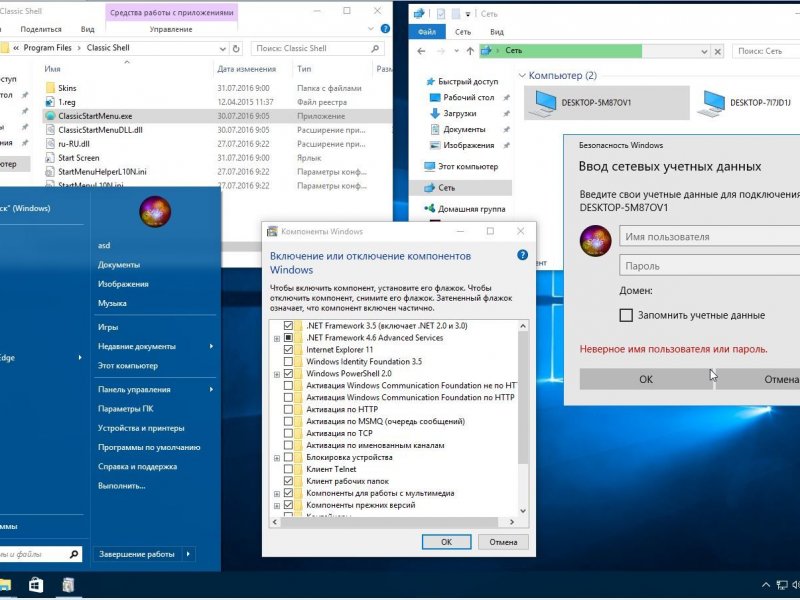Click the Network window search box

coord(766,51)
